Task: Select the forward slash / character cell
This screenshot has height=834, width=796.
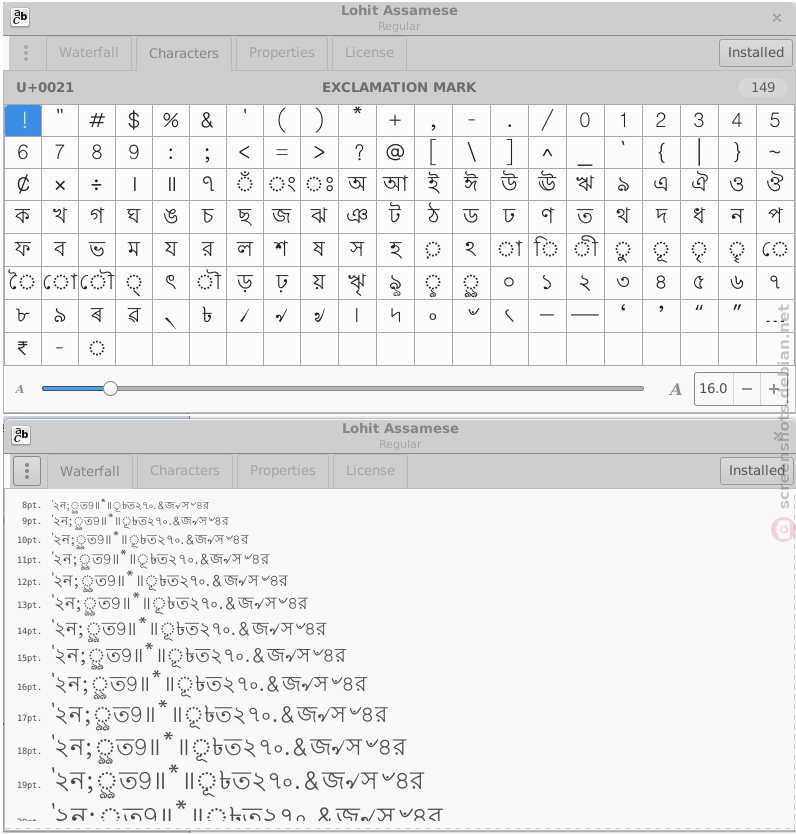Action: pos(547,121)
